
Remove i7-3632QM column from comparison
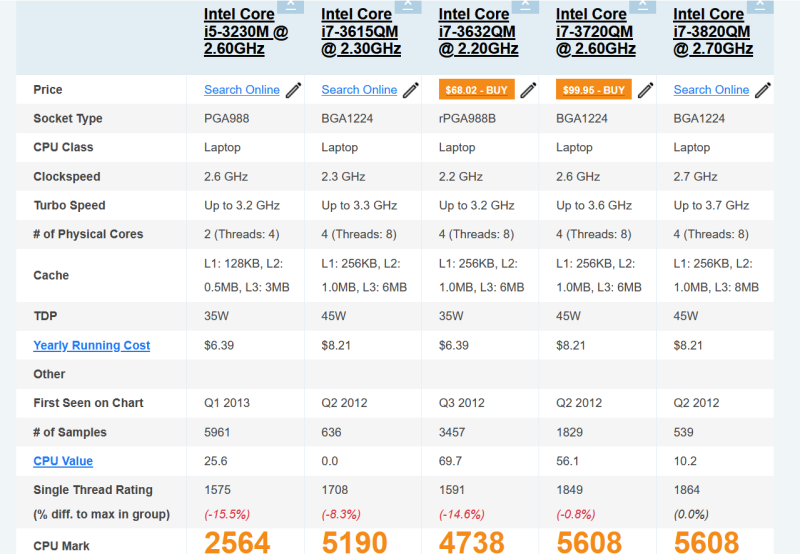(526, 6)
